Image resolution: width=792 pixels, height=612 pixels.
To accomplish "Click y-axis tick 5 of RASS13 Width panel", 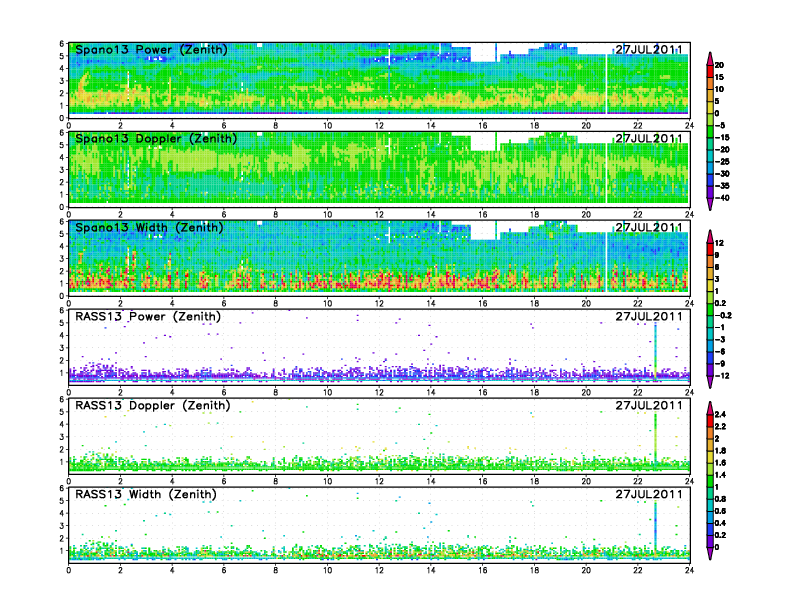I will [62, 501].
